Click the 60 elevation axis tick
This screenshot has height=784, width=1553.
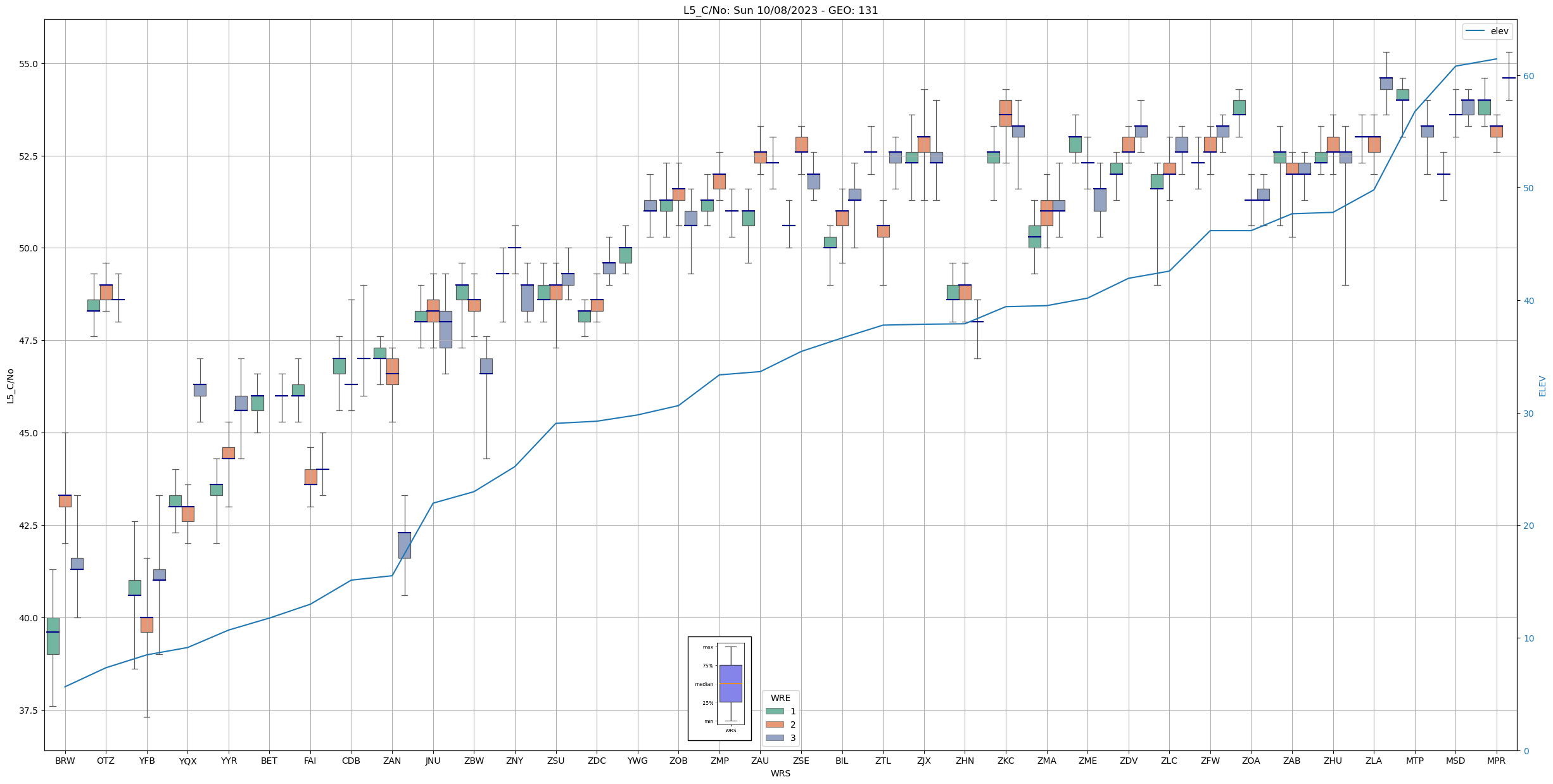(x=1529, y=76)
